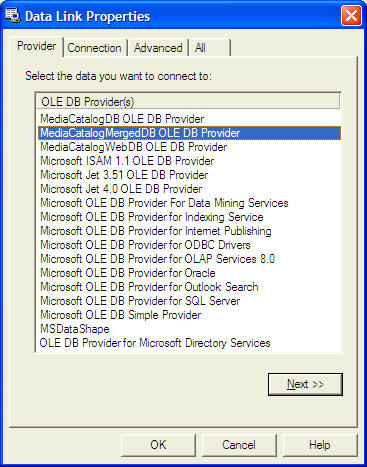Click the Cancel button
This screenshot has height=467, width=367.
(x=239, y=445)
